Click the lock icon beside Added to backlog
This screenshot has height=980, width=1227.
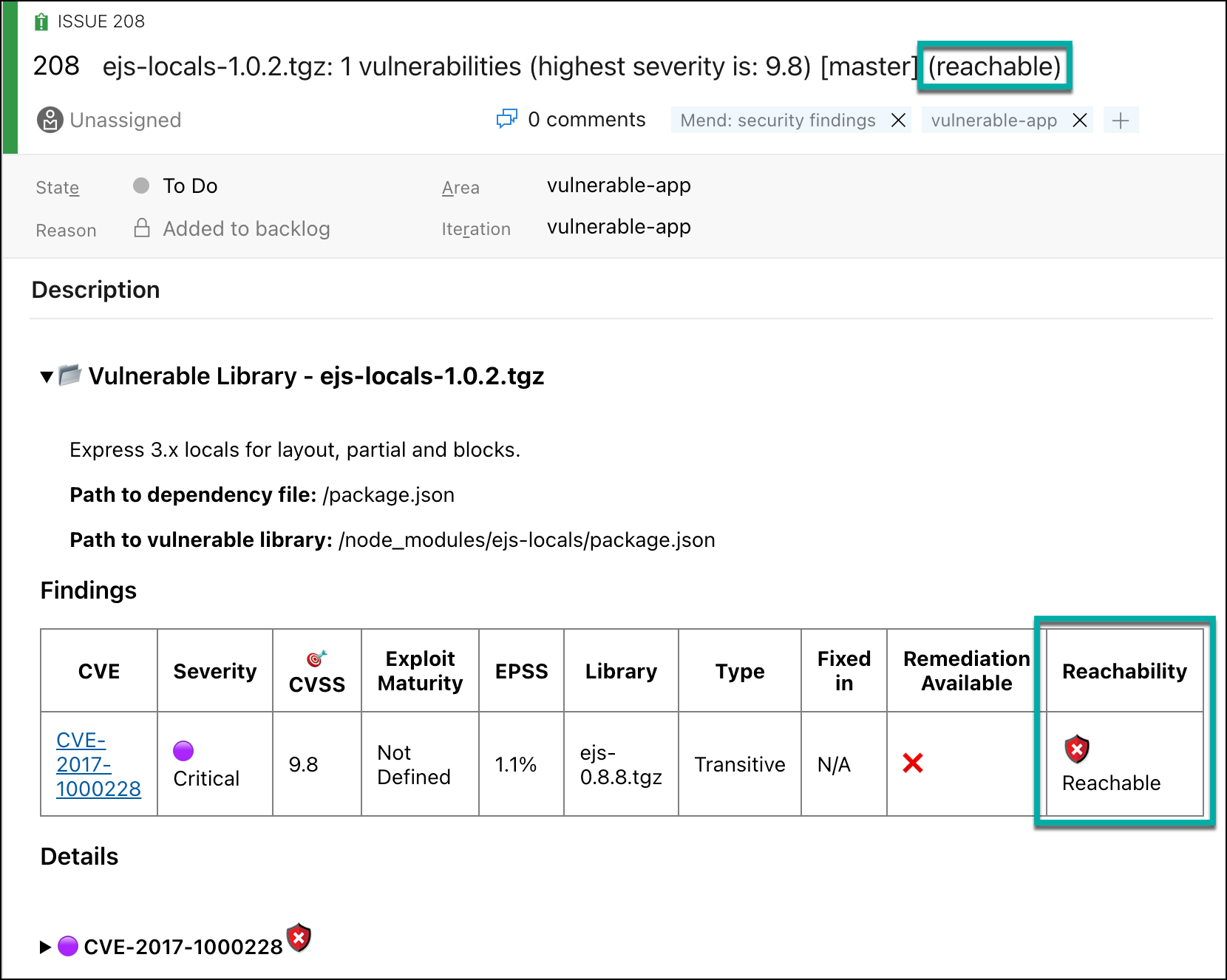click(x=142, y=228)
